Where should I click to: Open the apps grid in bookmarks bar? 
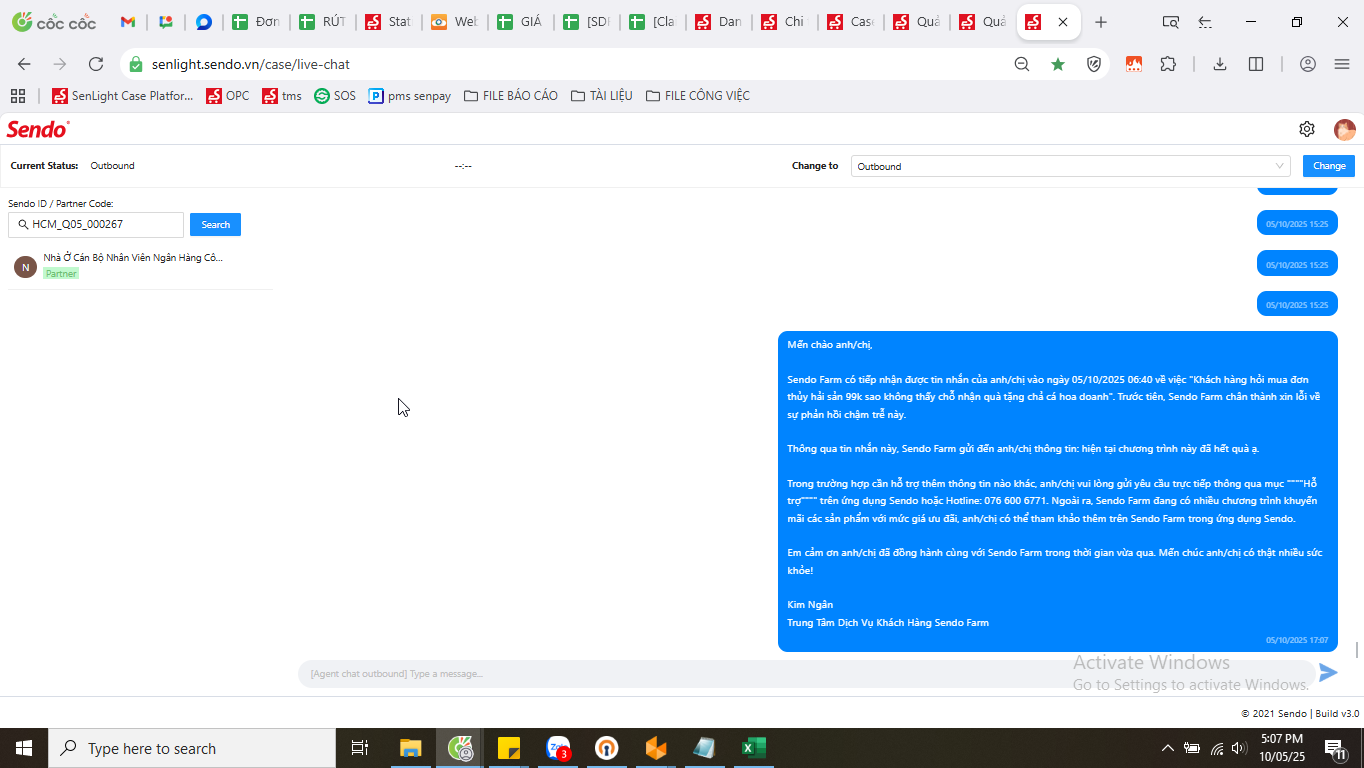tap(17, 96)
